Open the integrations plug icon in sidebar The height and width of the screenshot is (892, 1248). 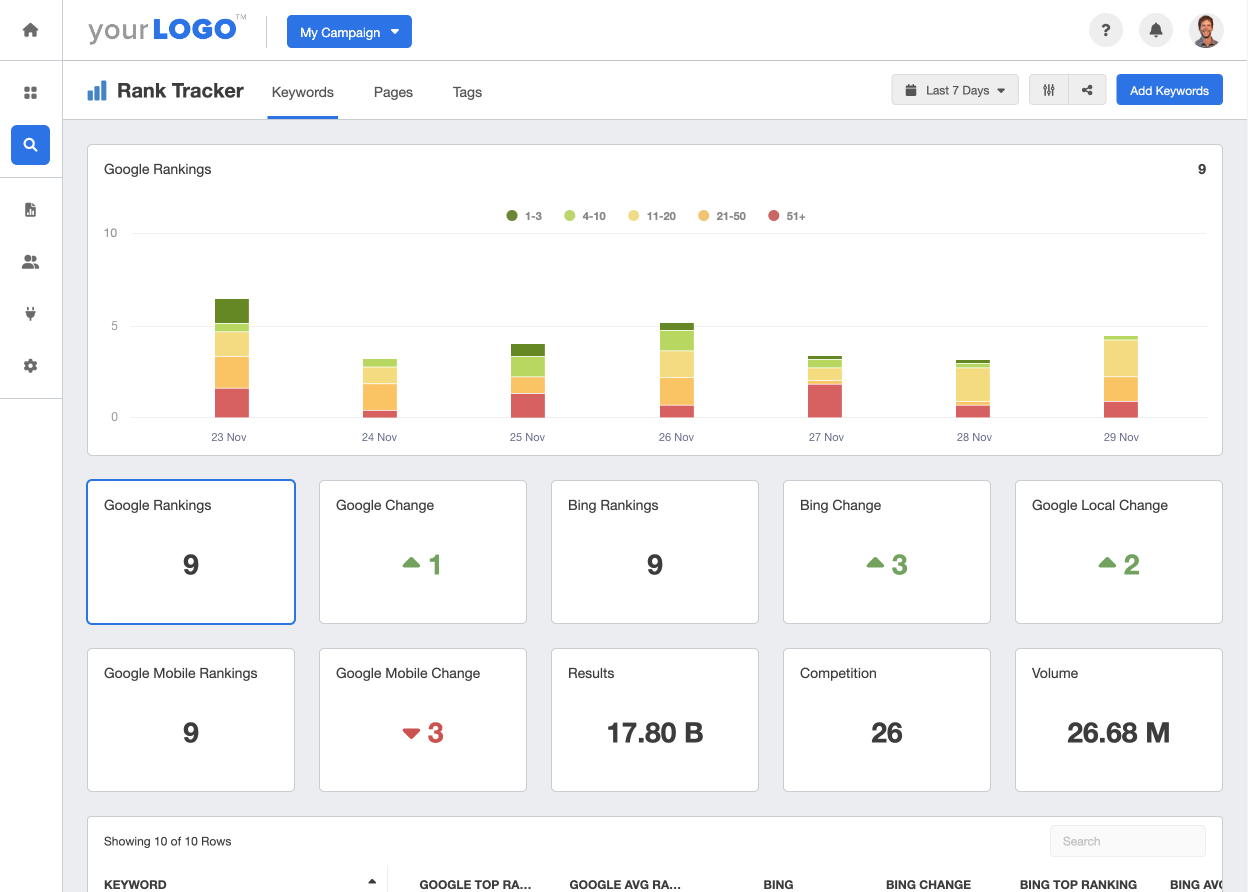30,313
